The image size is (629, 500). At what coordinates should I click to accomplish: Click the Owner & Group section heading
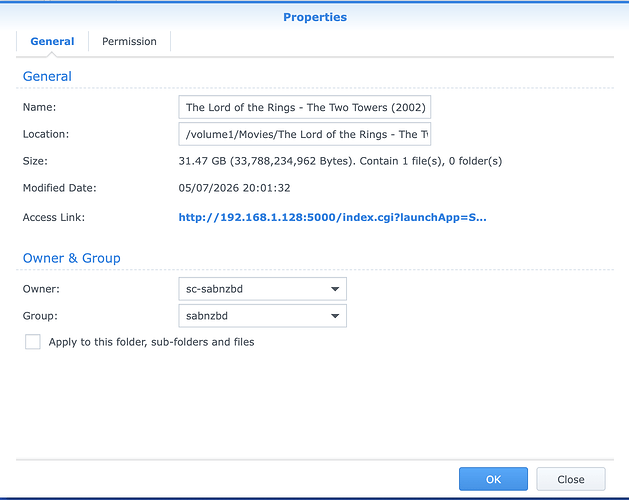click(x=71, y=258)
